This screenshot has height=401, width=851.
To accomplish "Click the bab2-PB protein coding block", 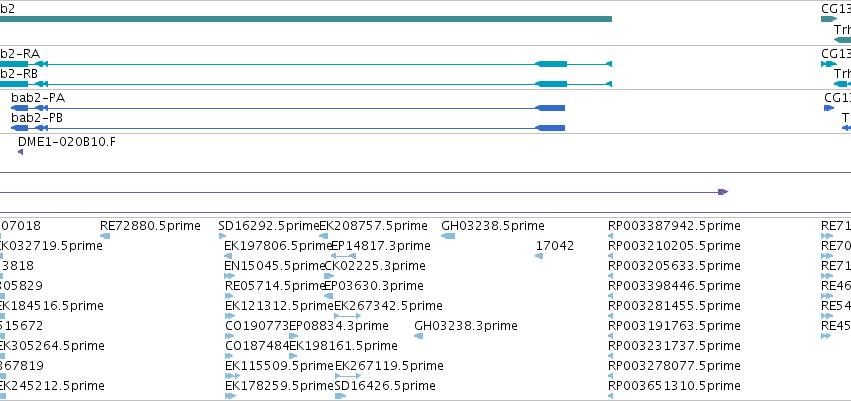I will [550, 128].
